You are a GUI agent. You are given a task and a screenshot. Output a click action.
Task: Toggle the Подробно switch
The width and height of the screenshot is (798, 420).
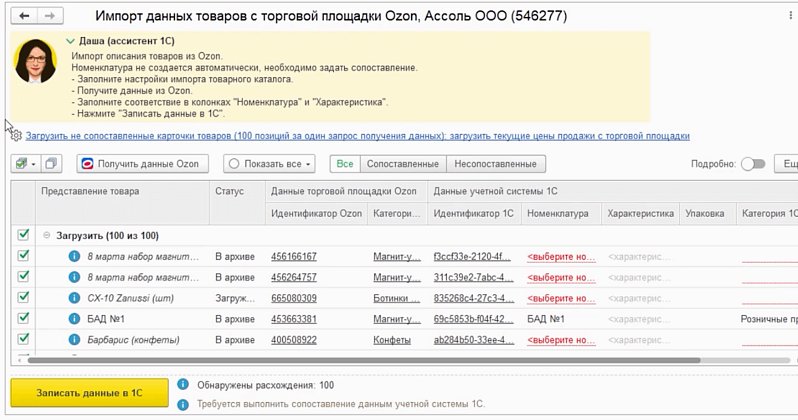(753, 164)
